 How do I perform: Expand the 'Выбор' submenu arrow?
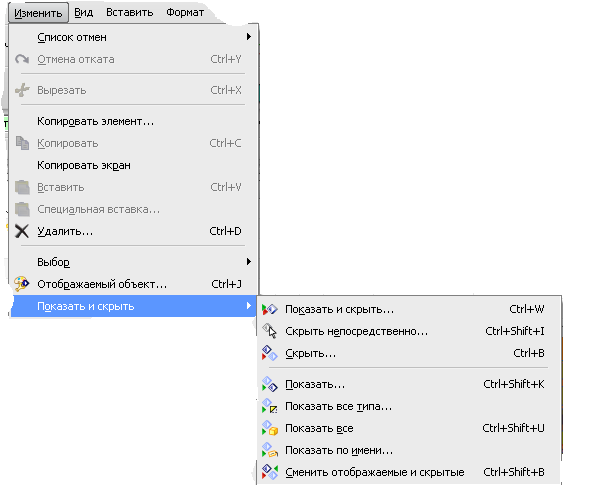point(248,262)
